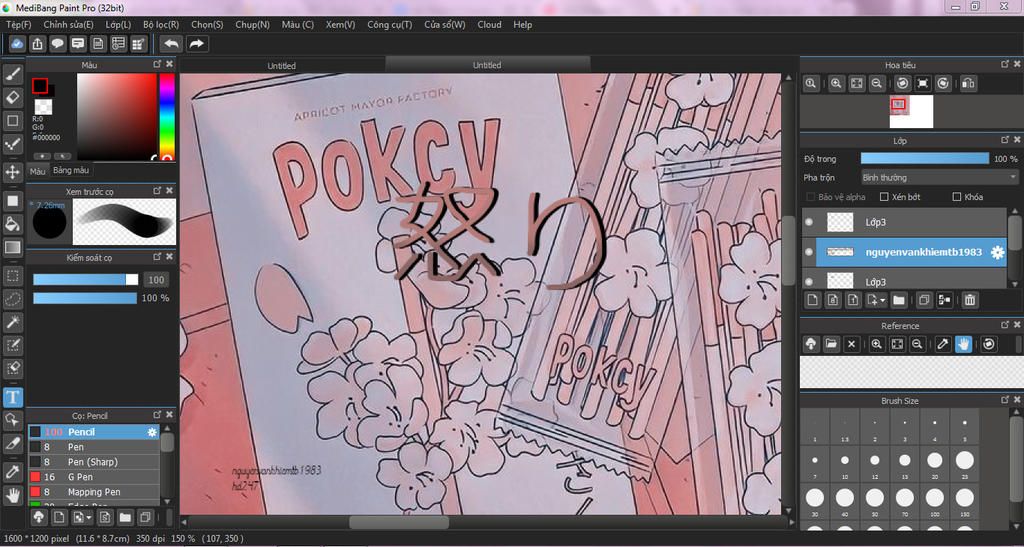This screenshot has width=1024, height=547.
Task: Undock the Lớp panel with its pop-out icon
Action: (1005, 140)
